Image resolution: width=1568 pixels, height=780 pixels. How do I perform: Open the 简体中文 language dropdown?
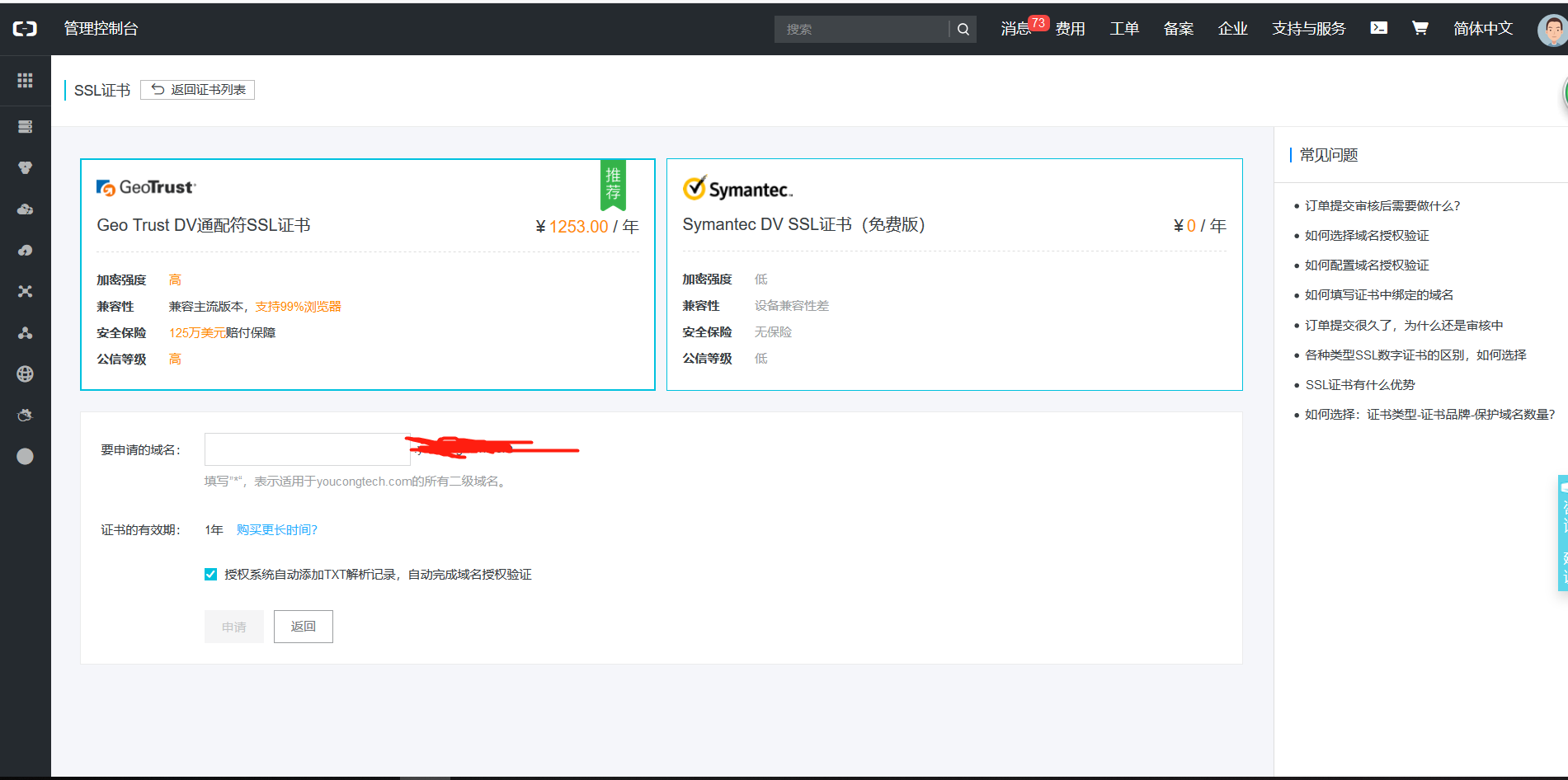(x=1483, y=29)
